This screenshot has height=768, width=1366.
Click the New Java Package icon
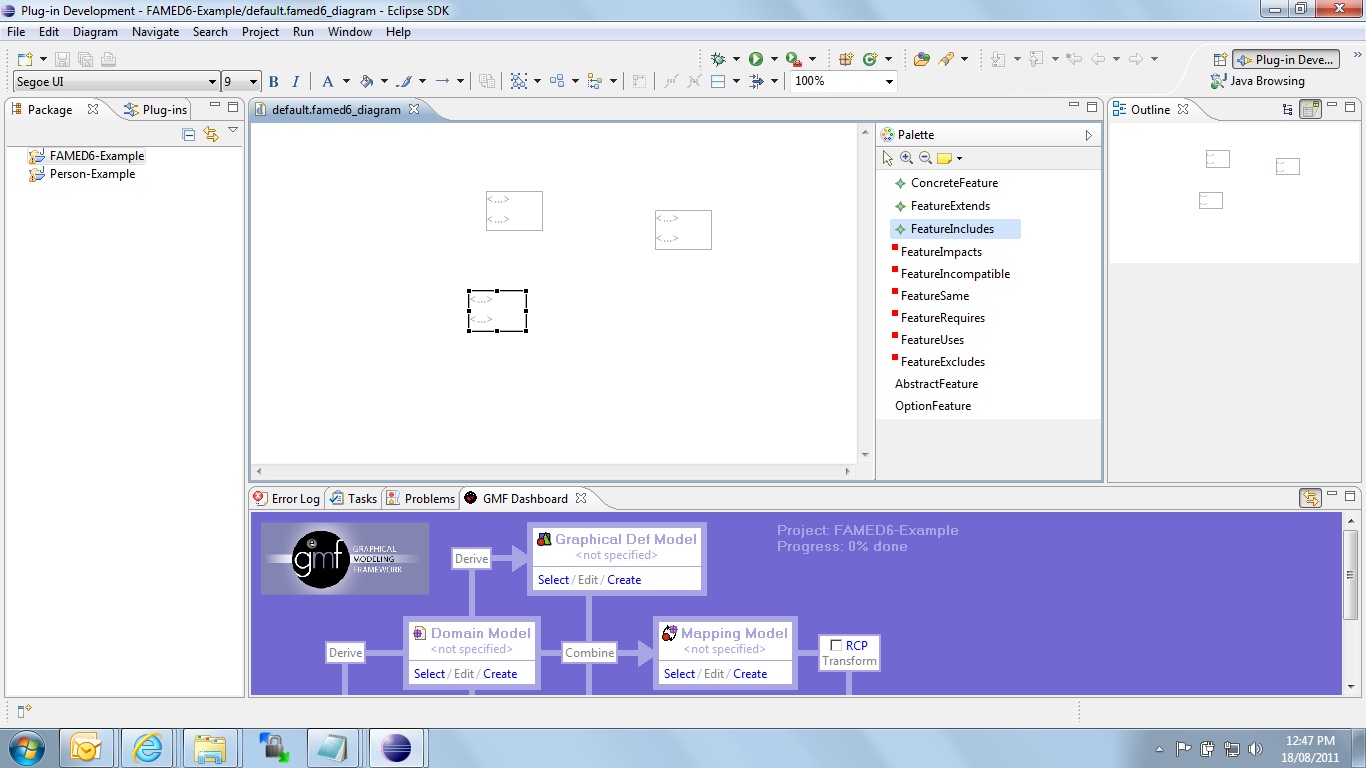pyautogui.click(x=846, y=59)
